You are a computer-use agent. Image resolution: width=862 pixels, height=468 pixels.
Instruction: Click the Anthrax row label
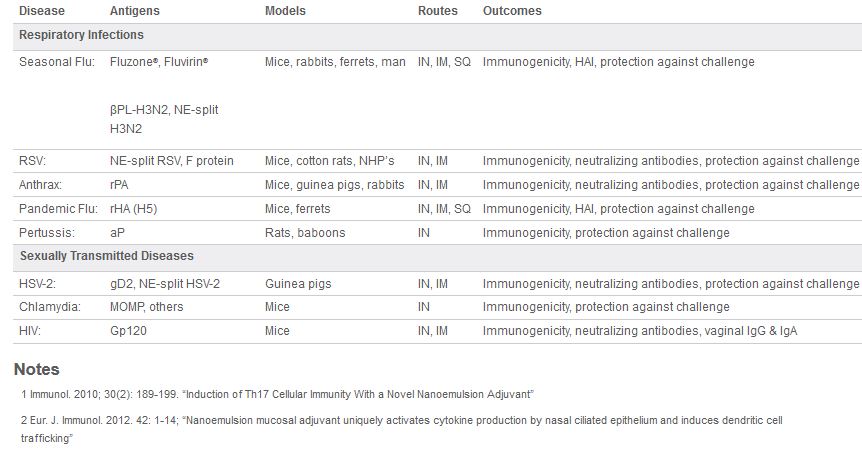[41, 185]
